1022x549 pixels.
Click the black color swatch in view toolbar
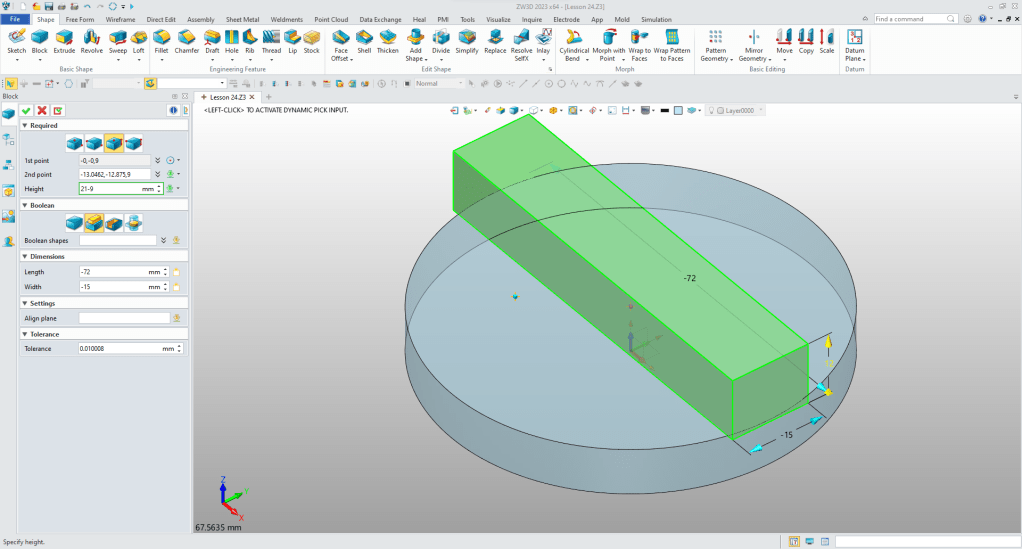[x=664, y=110]
